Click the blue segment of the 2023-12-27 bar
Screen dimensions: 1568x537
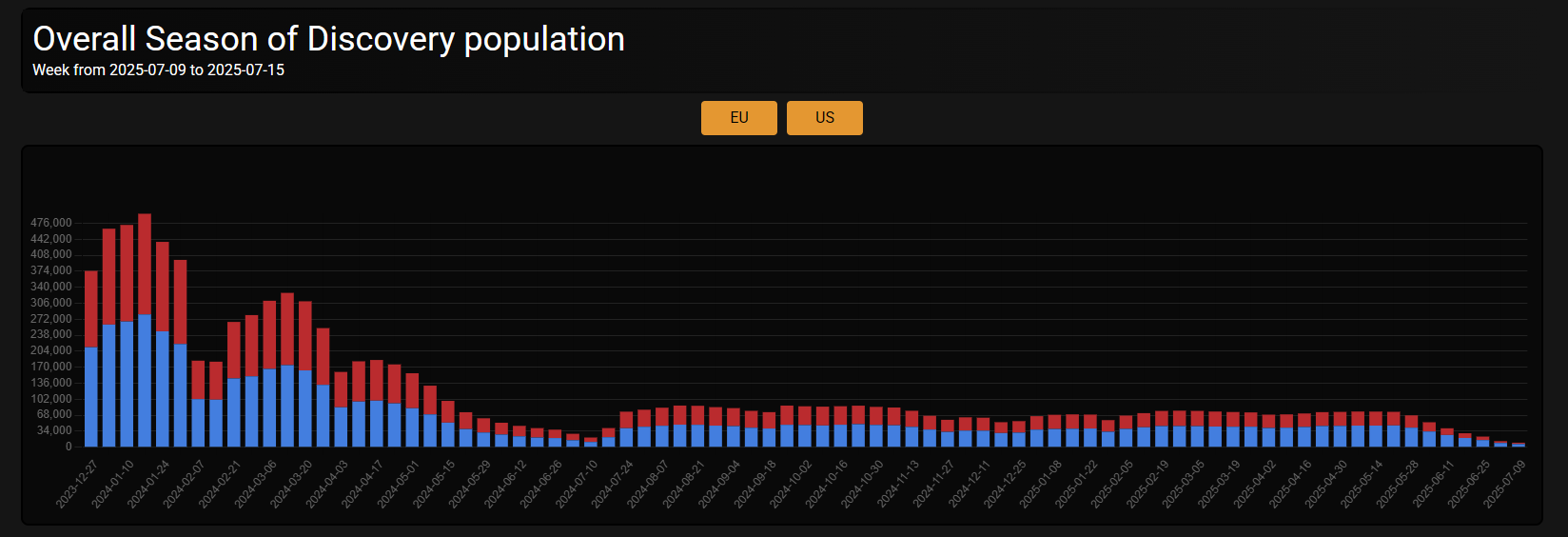[x=91, y=397]
